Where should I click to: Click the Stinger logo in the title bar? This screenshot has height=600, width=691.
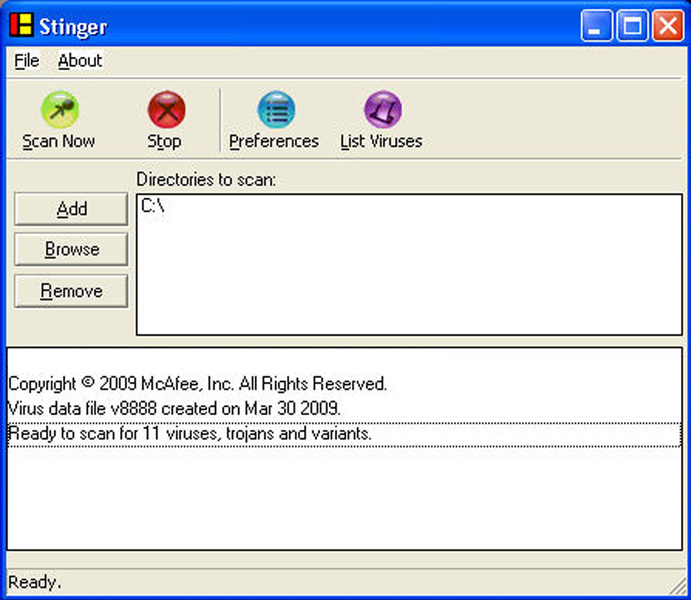click(x=22, y=25)
